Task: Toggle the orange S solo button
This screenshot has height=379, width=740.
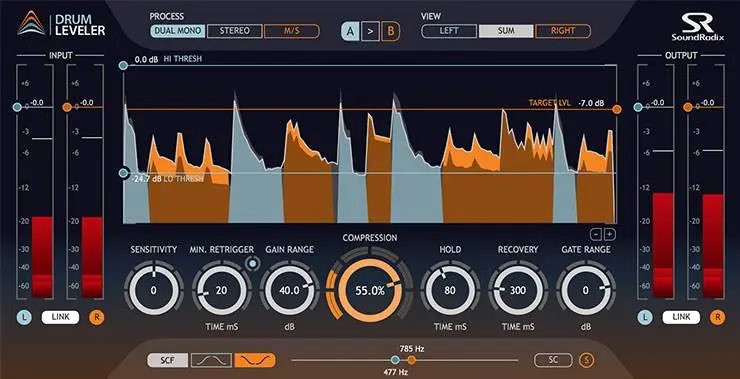Action: (x=588, y=361)
